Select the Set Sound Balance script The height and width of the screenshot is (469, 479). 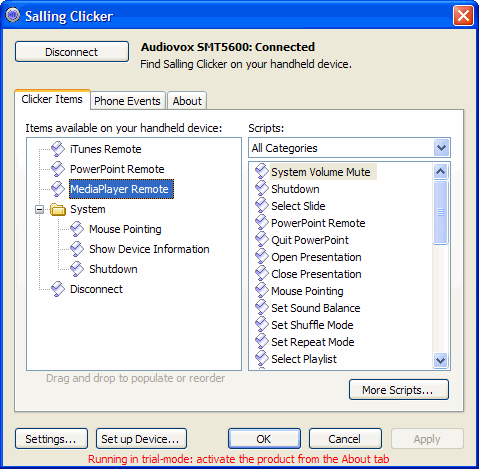[316, 308]
